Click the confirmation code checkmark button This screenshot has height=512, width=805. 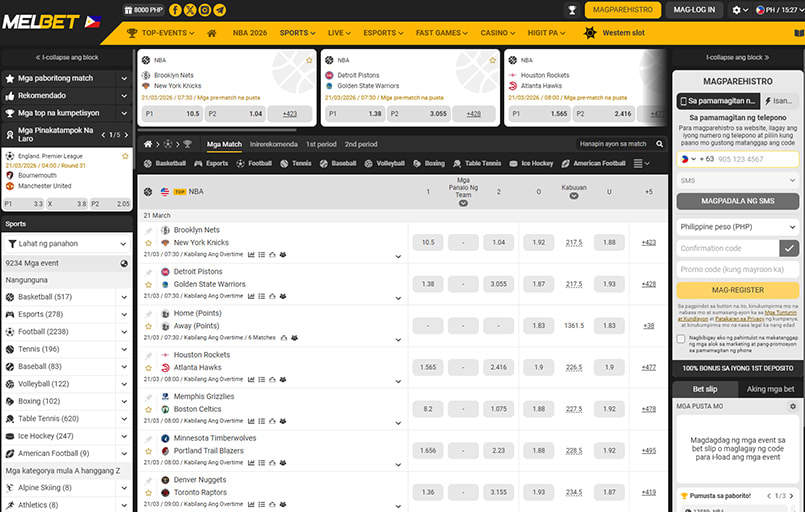click(789, 248)
